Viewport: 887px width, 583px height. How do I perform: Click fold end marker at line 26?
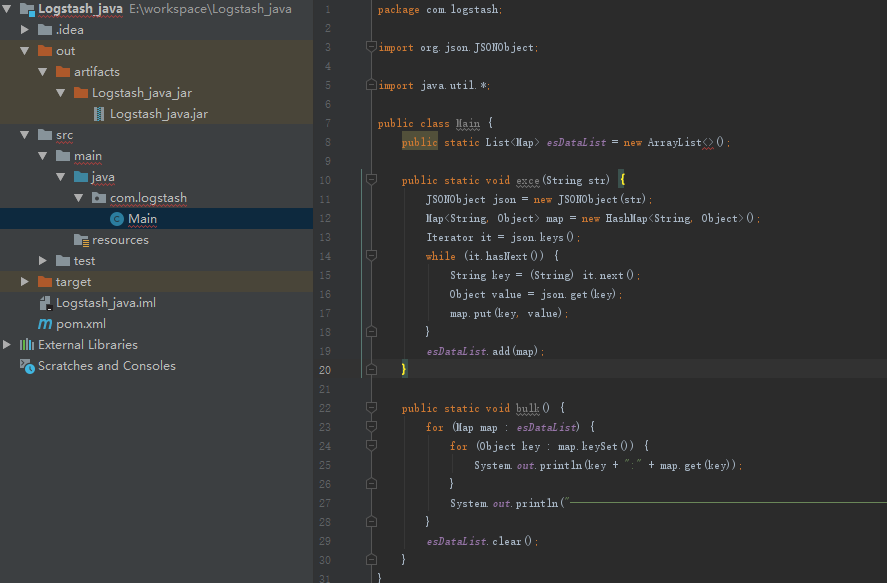[371, 483]
